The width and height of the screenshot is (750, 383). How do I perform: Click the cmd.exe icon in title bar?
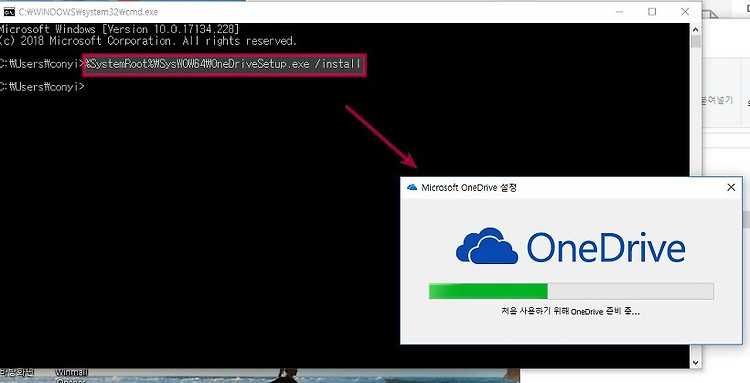coord(9,11)
